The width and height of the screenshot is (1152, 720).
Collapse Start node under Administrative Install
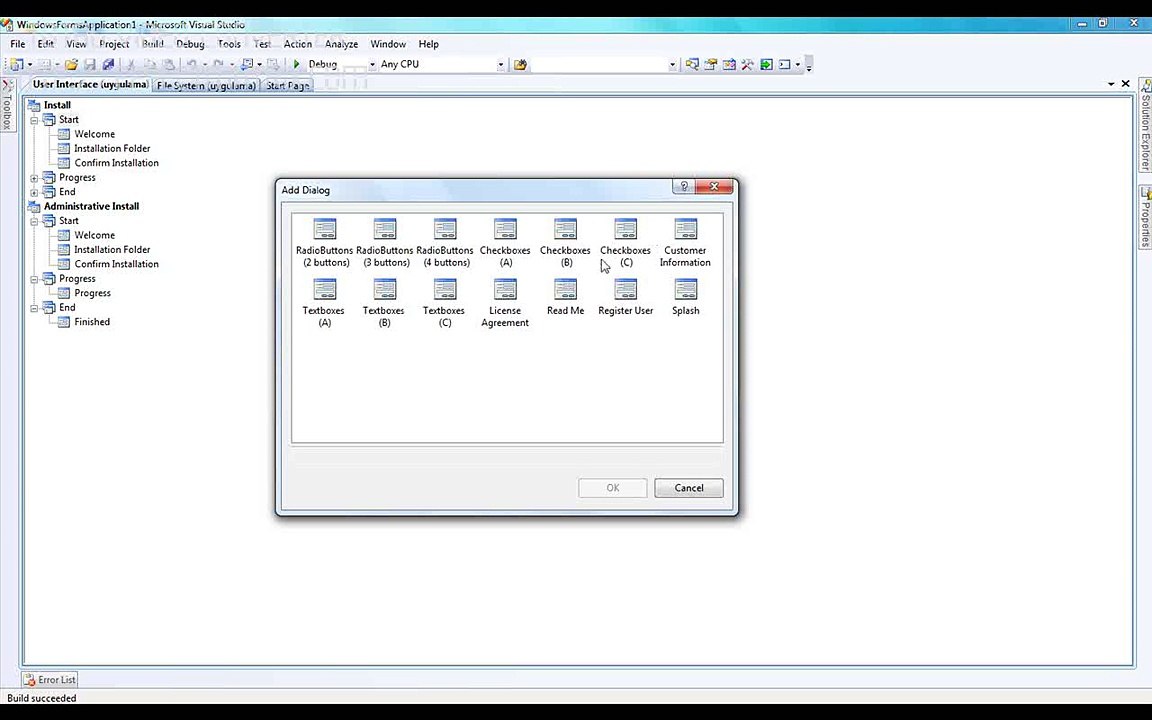[x=34, y=221]
